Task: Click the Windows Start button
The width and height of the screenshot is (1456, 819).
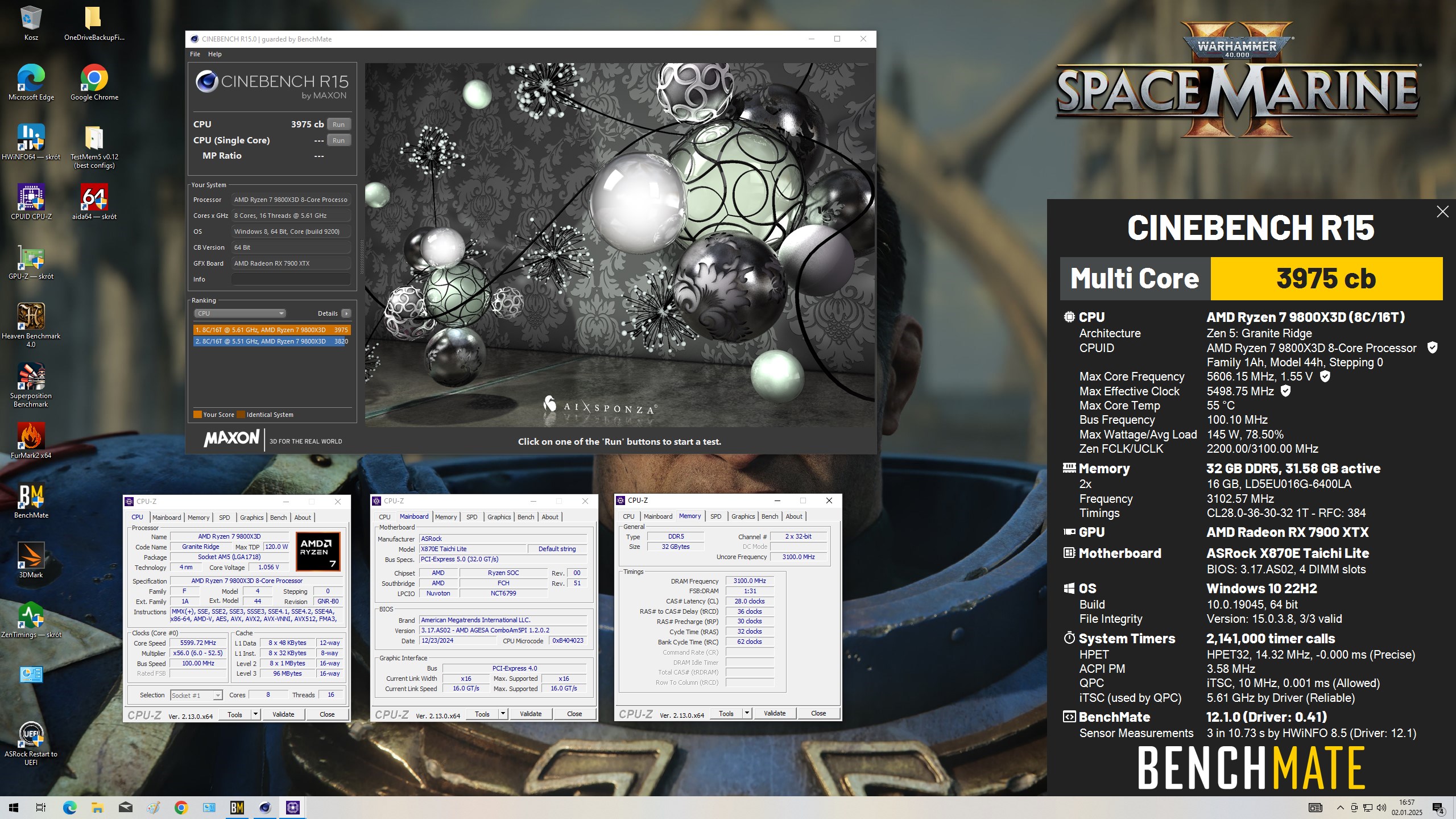Action: pos(14,808)
